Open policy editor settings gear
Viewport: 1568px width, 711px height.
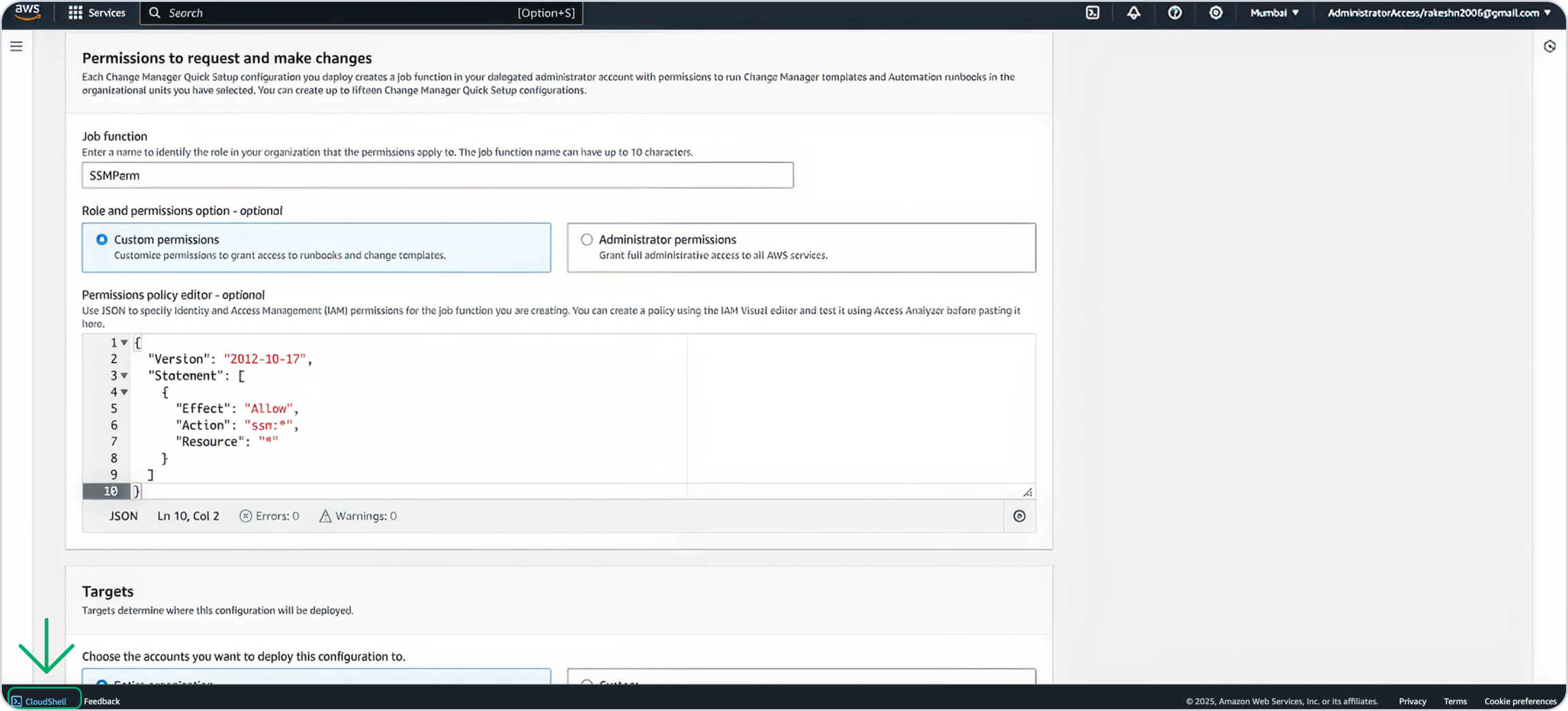click(x=1019, y=516)
